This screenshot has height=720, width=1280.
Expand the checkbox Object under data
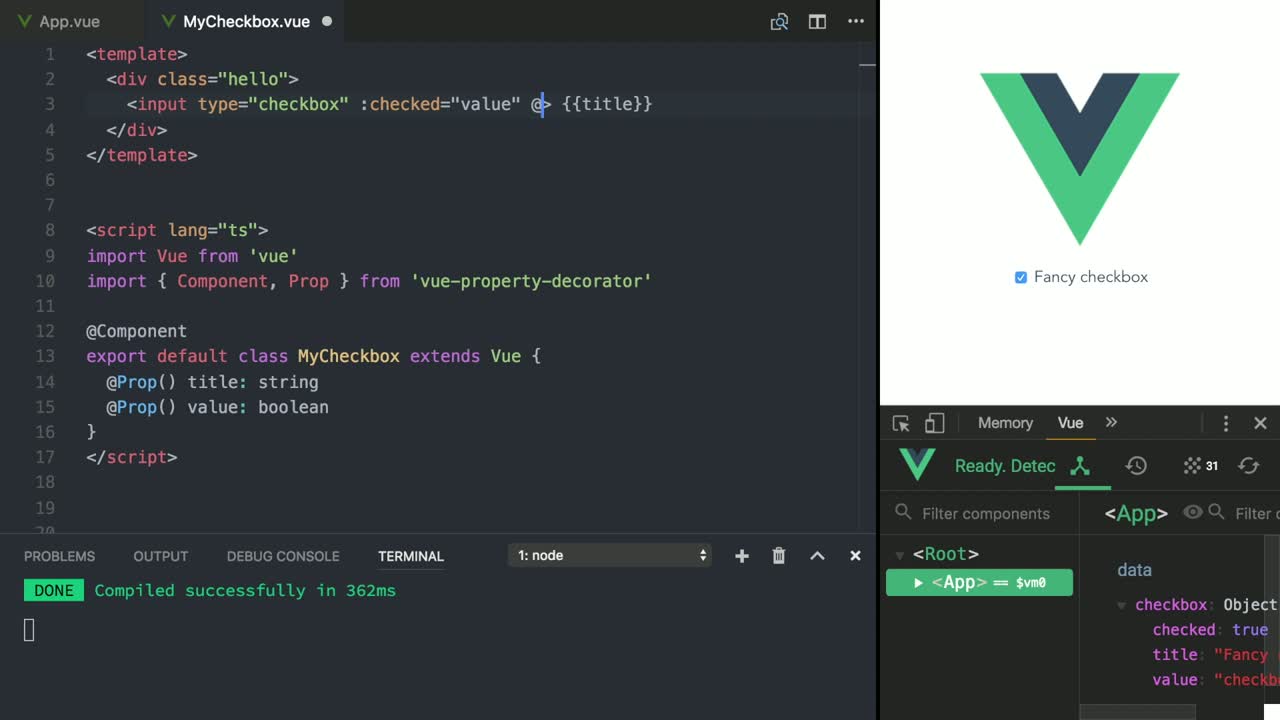(1119, 604)
